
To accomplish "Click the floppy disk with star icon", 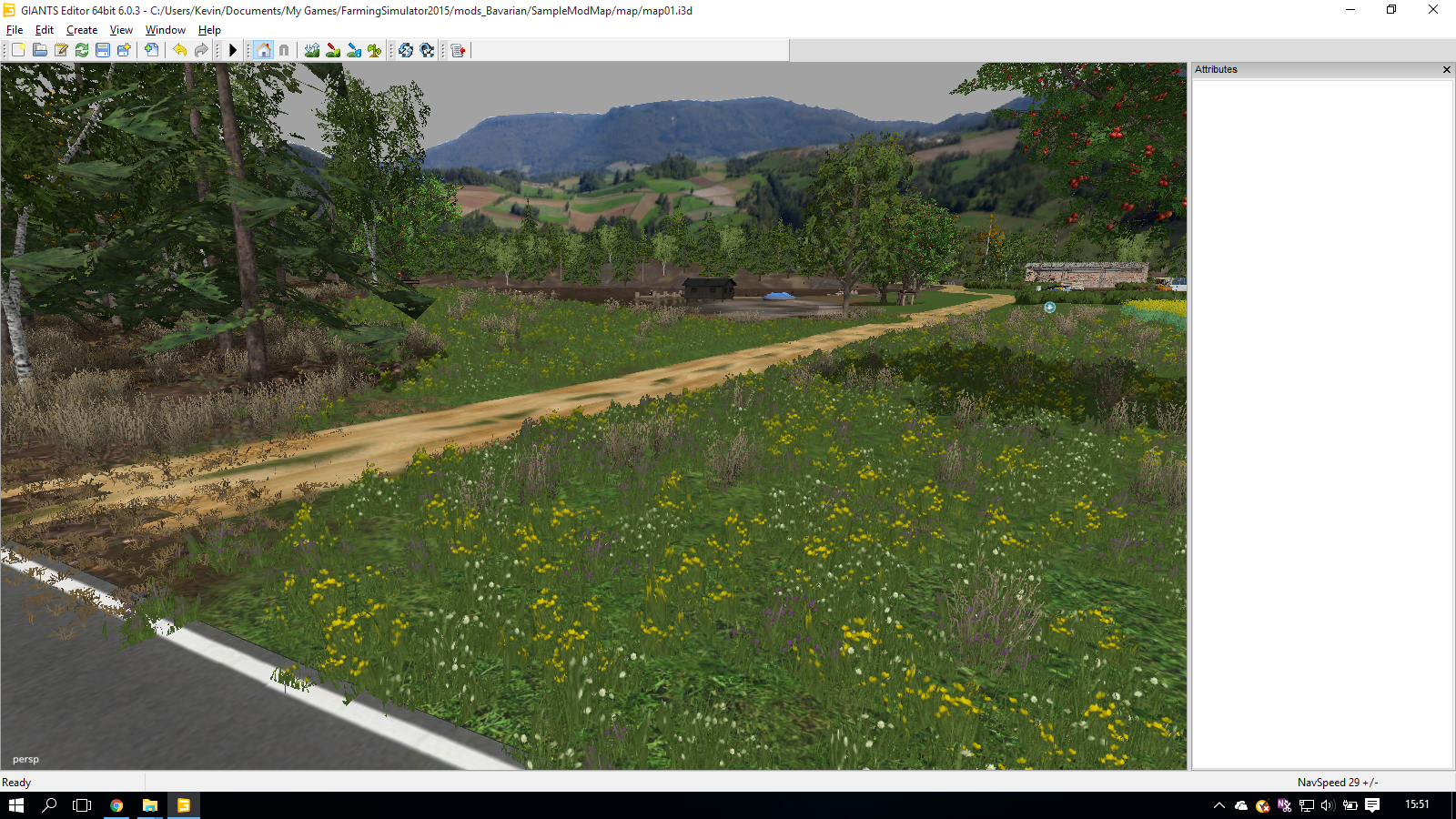I will 124,50.
